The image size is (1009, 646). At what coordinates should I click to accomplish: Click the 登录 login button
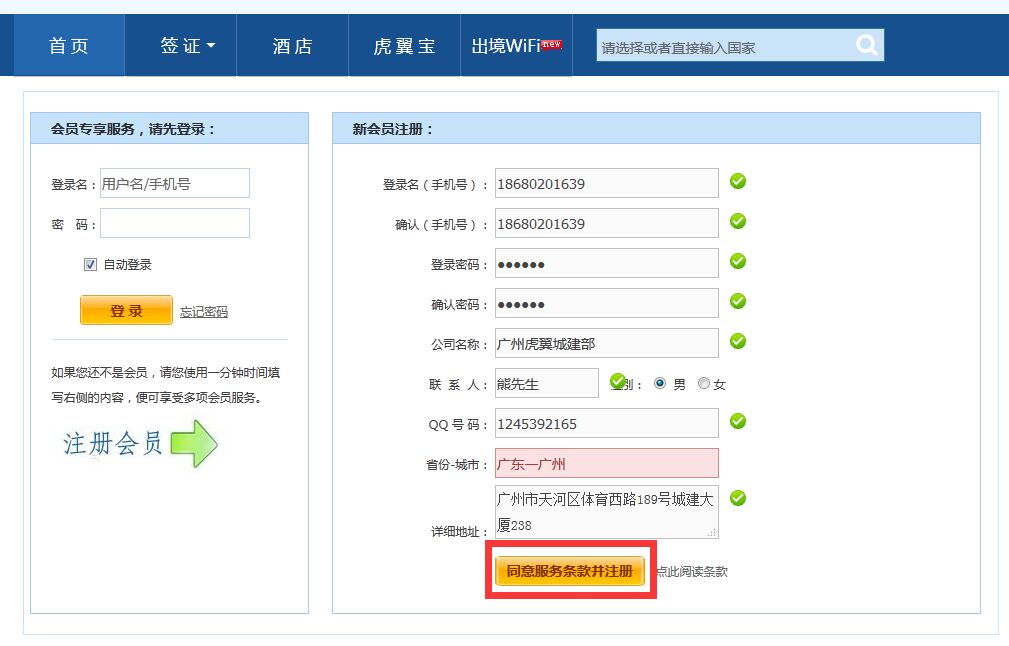point(125,311)
